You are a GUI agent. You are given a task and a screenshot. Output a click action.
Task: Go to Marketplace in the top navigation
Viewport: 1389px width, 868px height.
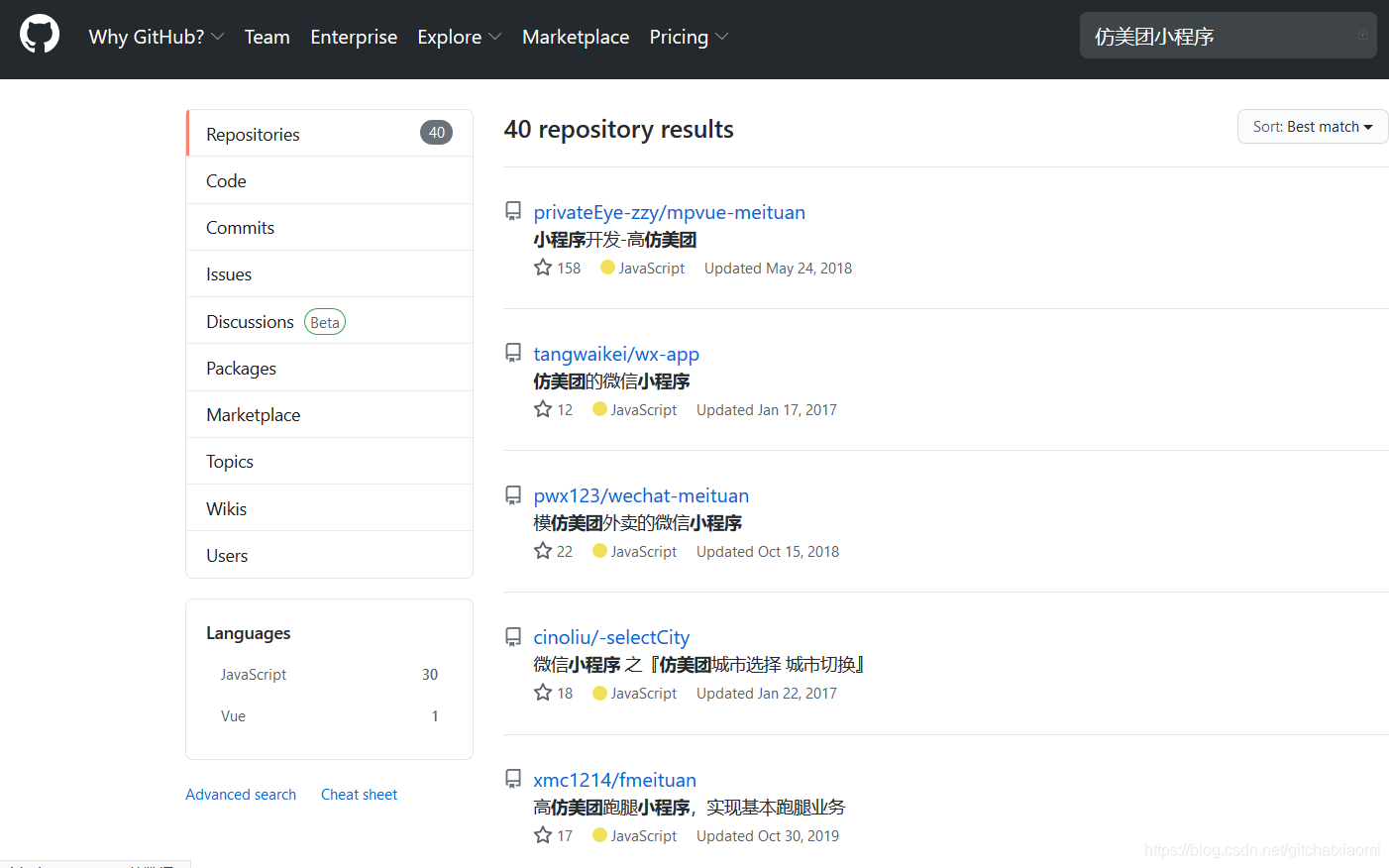click(576, 37)
